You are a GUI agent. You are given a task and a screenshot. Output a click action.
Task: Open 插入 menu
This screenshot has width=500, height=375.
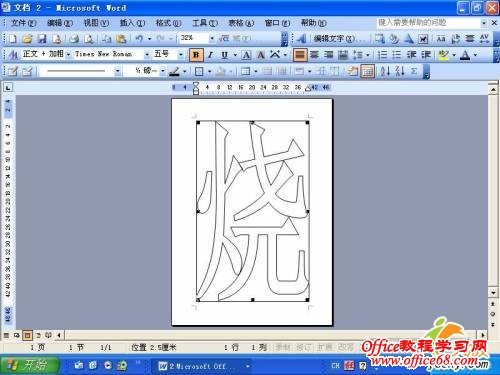click(132, 23)
